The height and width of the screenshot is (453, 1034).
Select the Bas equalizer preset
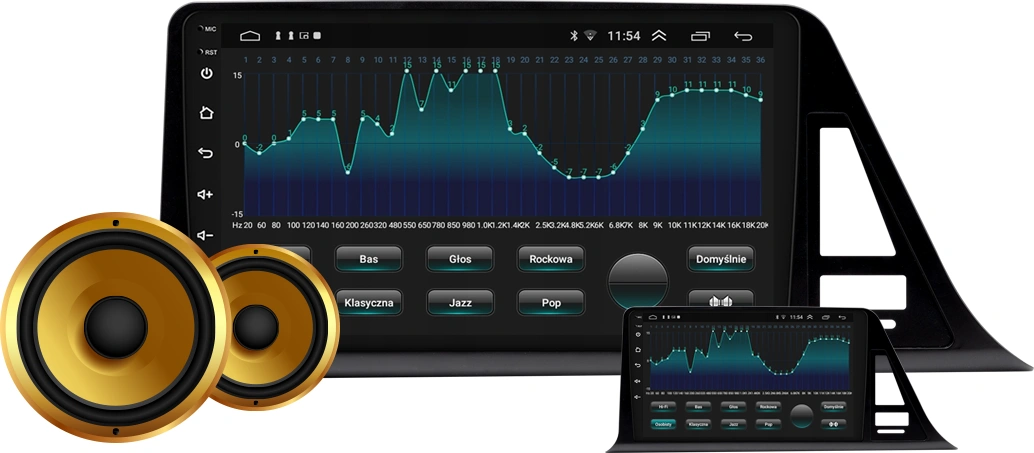coord(369,259)
